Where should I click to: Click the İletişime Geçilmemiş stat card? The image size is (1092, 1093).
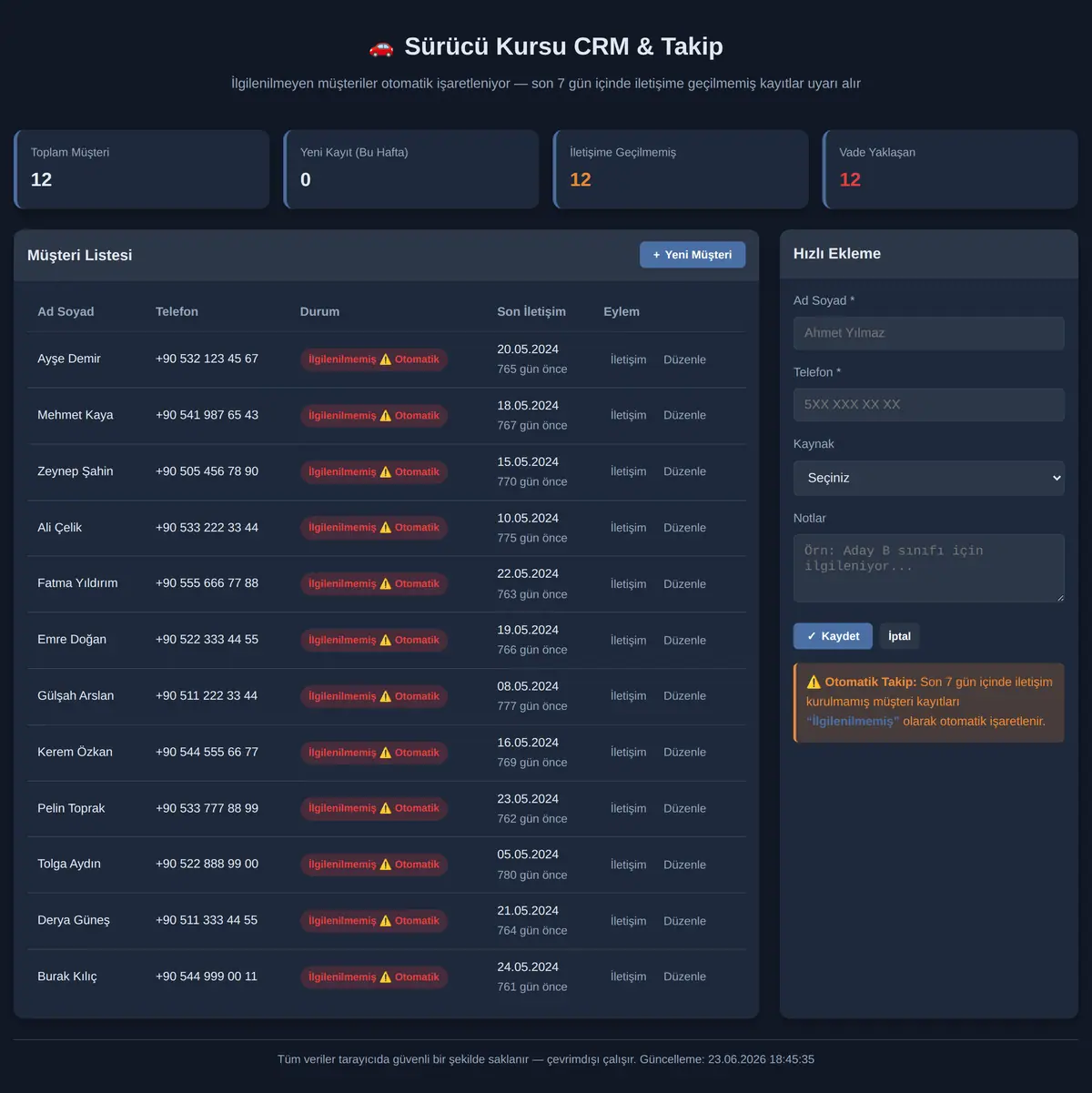pyautogui.click(x=681, y=169)
